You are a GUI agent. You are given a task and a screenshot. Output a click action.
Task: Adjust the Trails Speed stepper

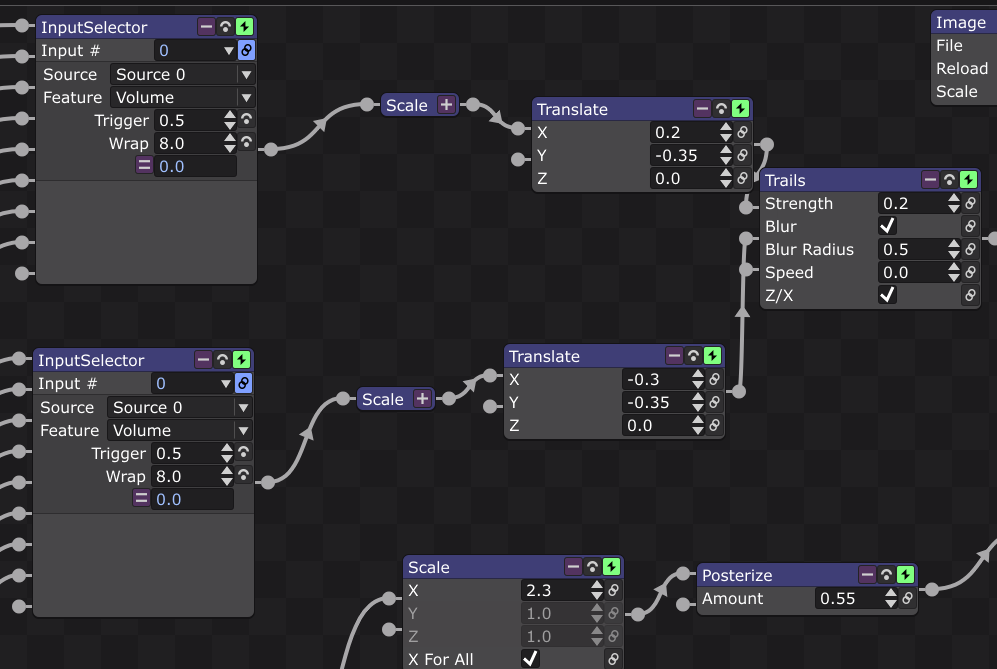coord(953,272)
